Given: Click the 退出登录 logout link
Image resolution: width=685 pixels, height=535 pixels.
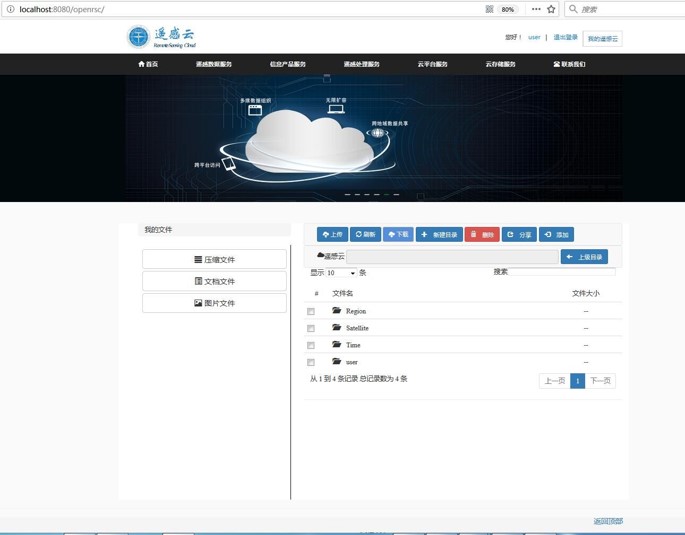Looking at the screenshot, I should tap(565, 38).
